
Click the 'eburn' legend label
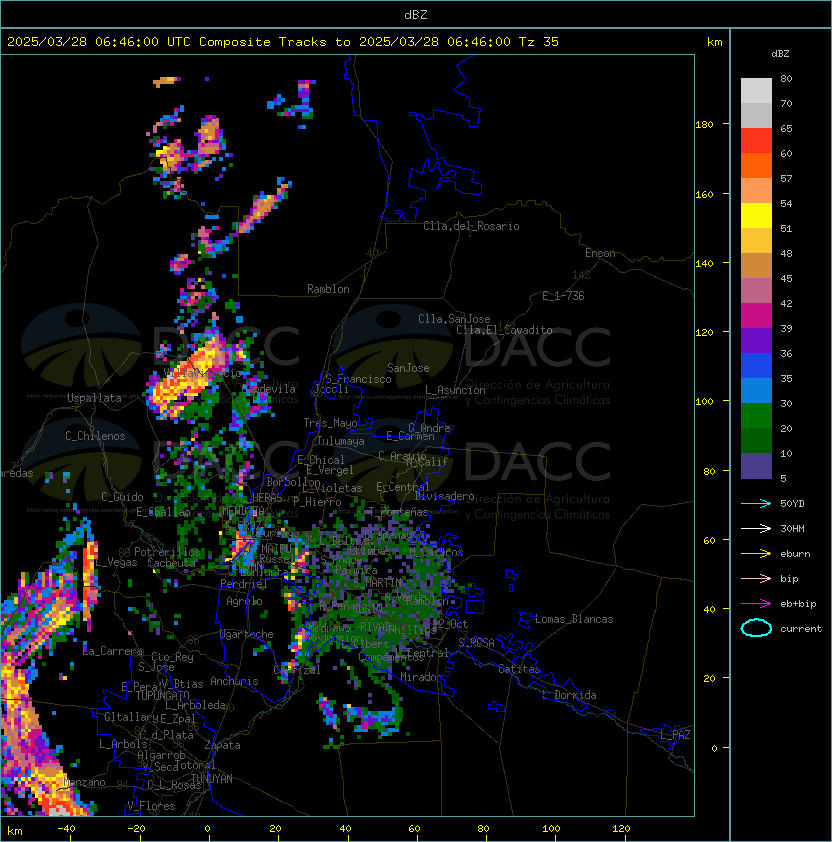[795, 554]
